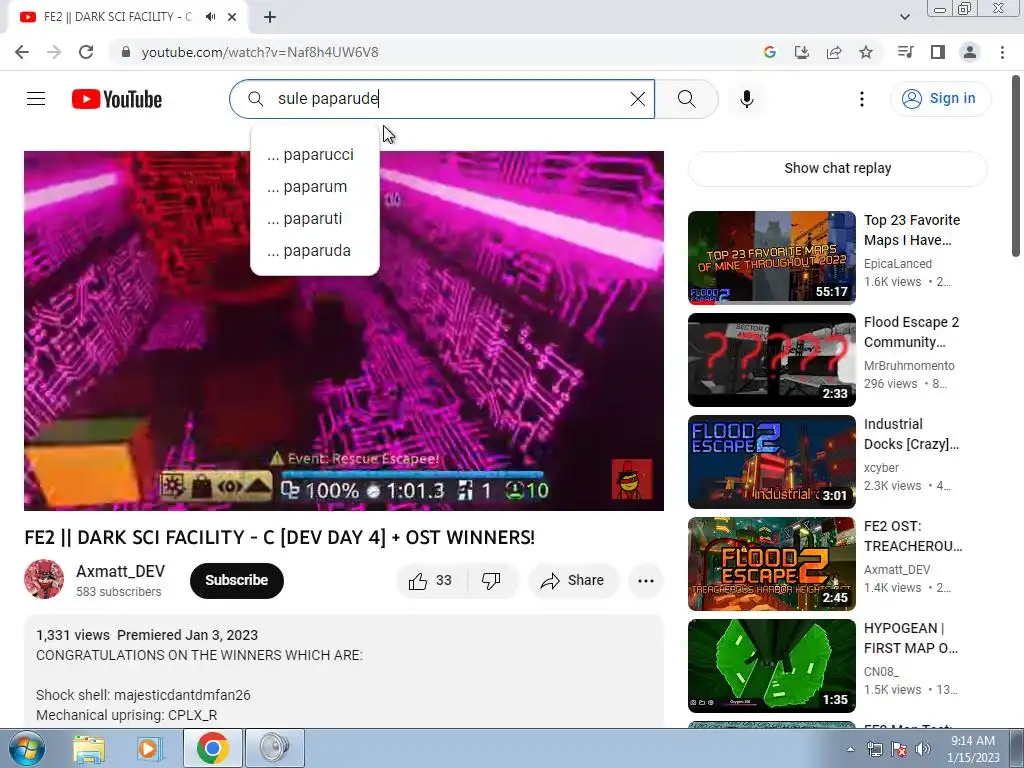
Task: Open taskbar clock and date
Action: pyautogui.click(x=972, y=749)
